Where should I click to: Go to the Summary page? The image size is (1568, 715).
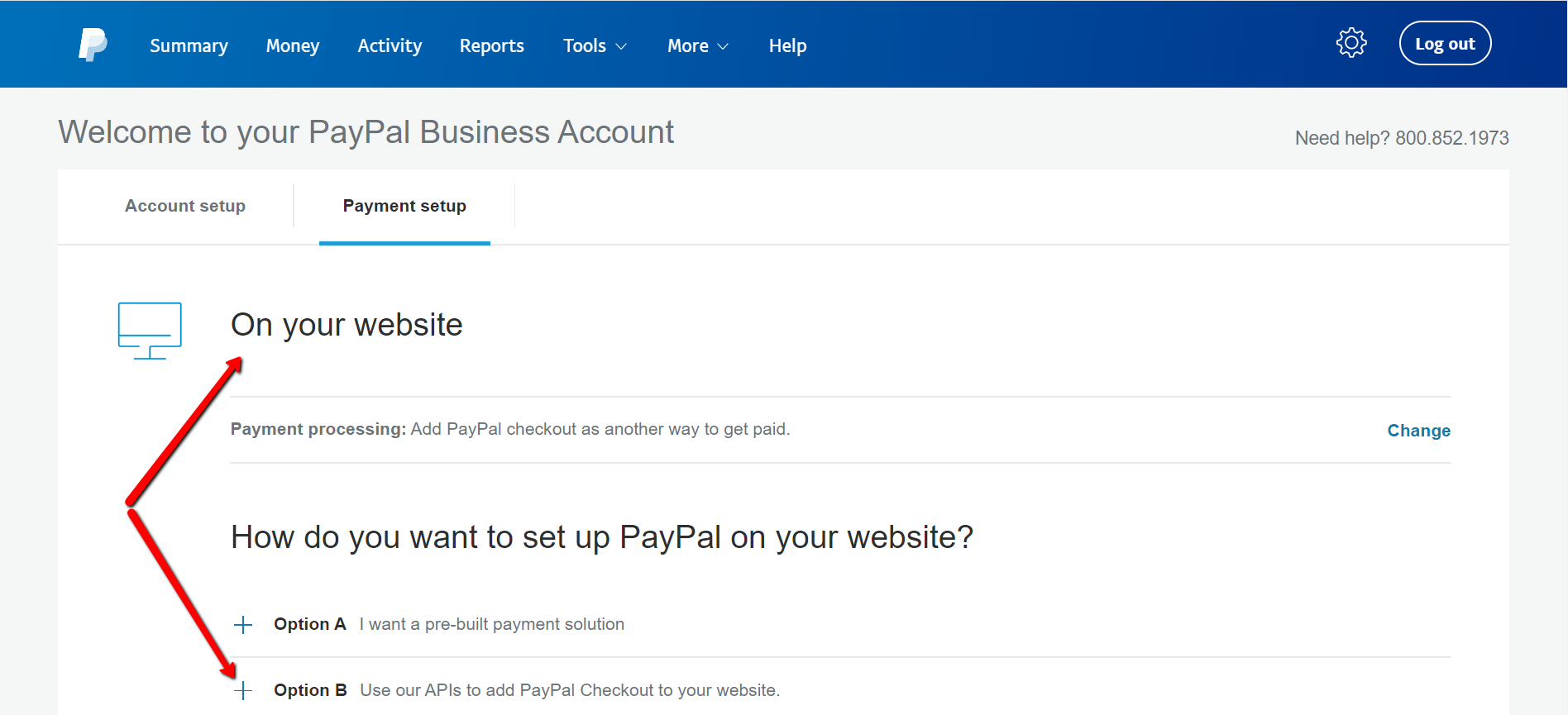189,45
